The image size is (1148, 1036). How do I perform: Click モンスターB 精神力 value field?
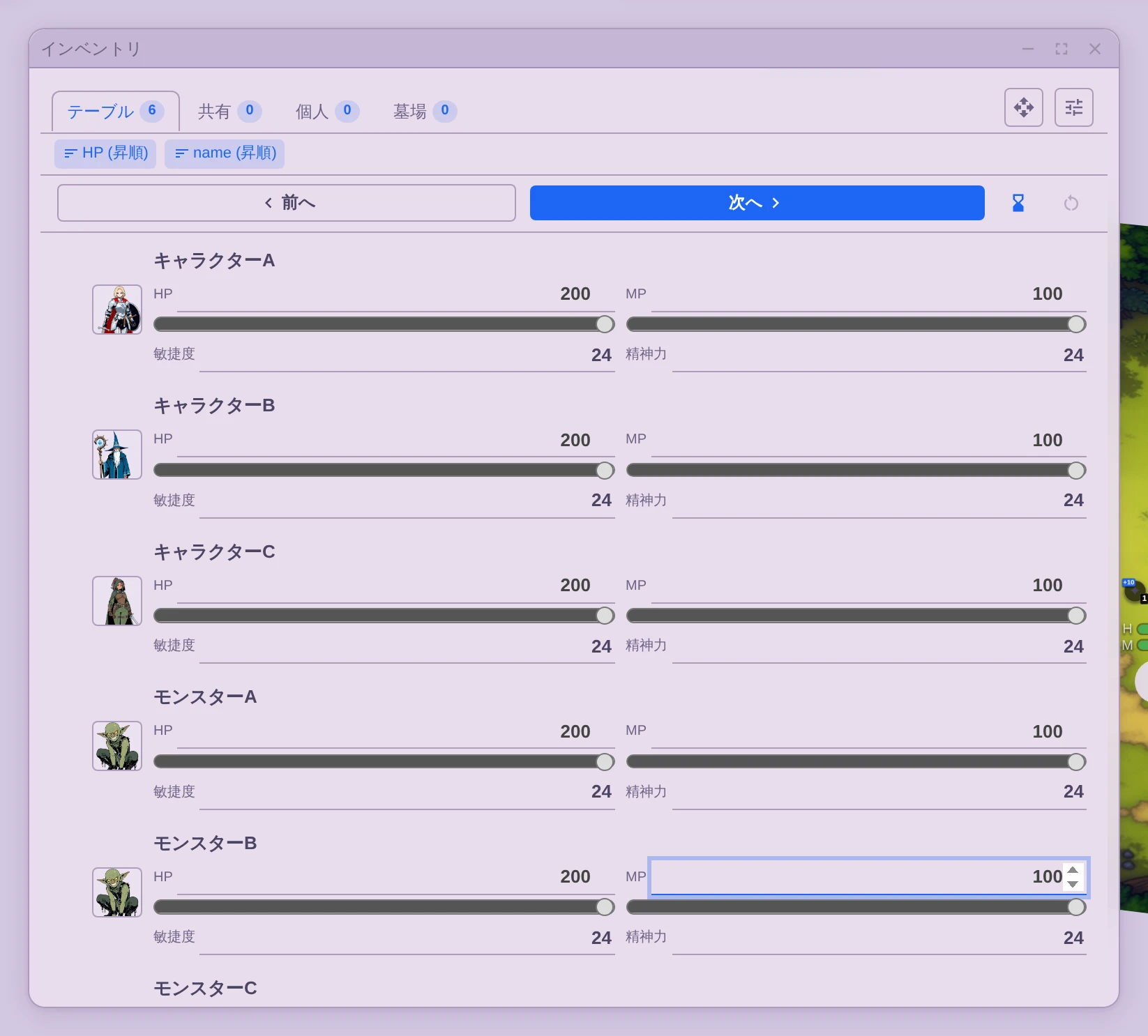(x=879, y=938)
